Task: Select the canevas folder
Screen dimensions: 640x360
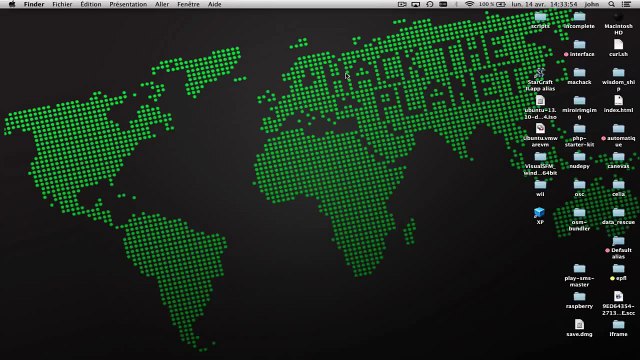Action: coord(618,156)
